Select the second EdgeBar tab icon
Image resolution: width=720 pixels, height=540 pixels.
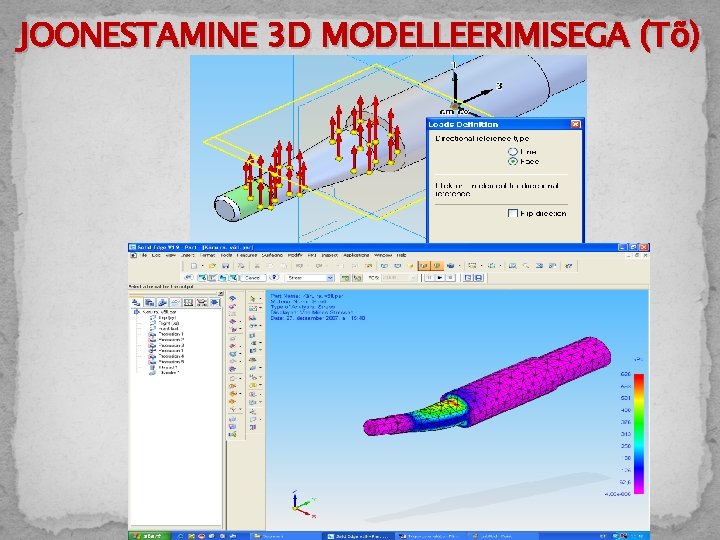149,303
